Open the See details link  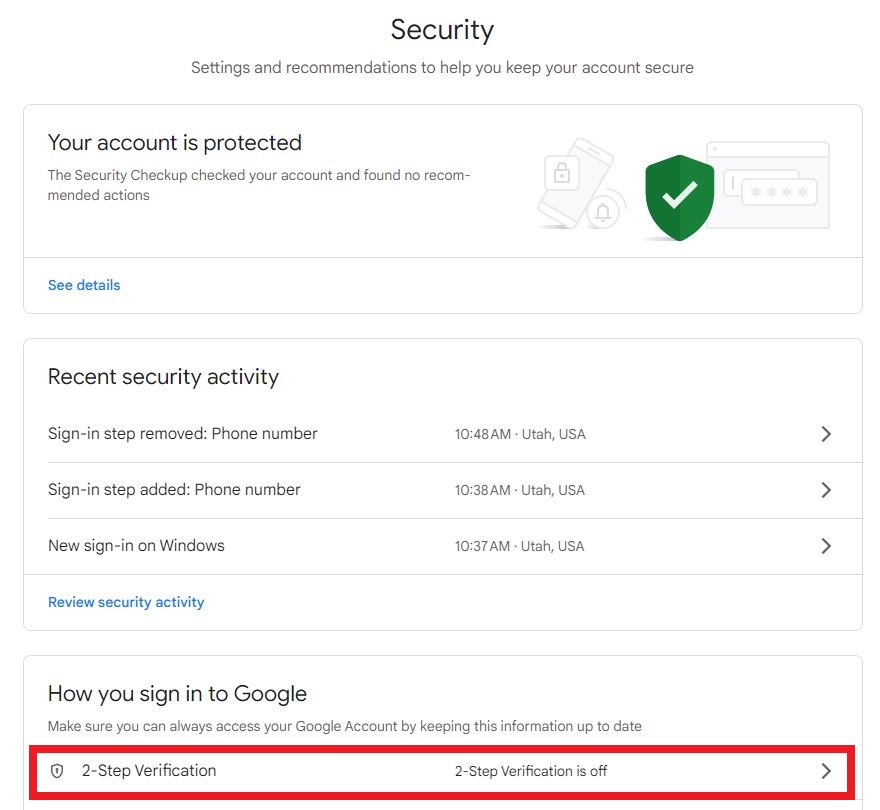[84, 285]
